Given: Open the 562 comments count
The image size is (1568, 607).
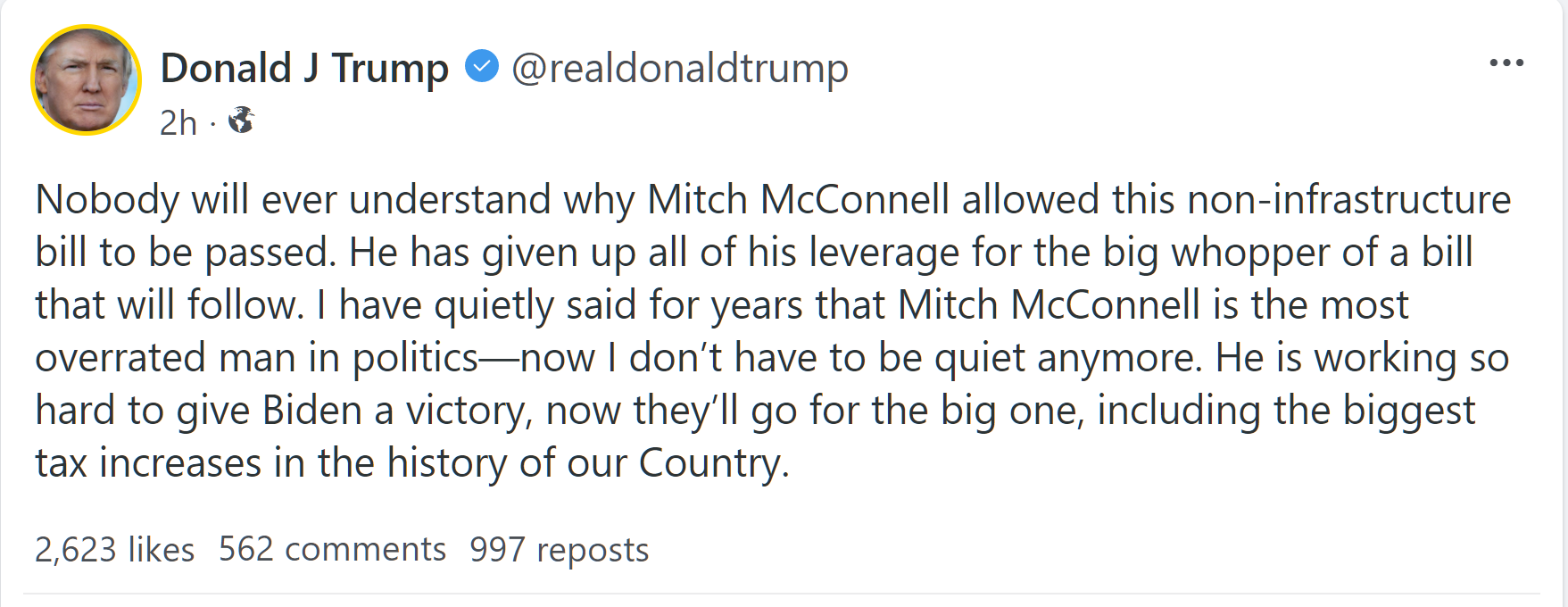Looking at the screenshot, I should (x=332, y=550).
